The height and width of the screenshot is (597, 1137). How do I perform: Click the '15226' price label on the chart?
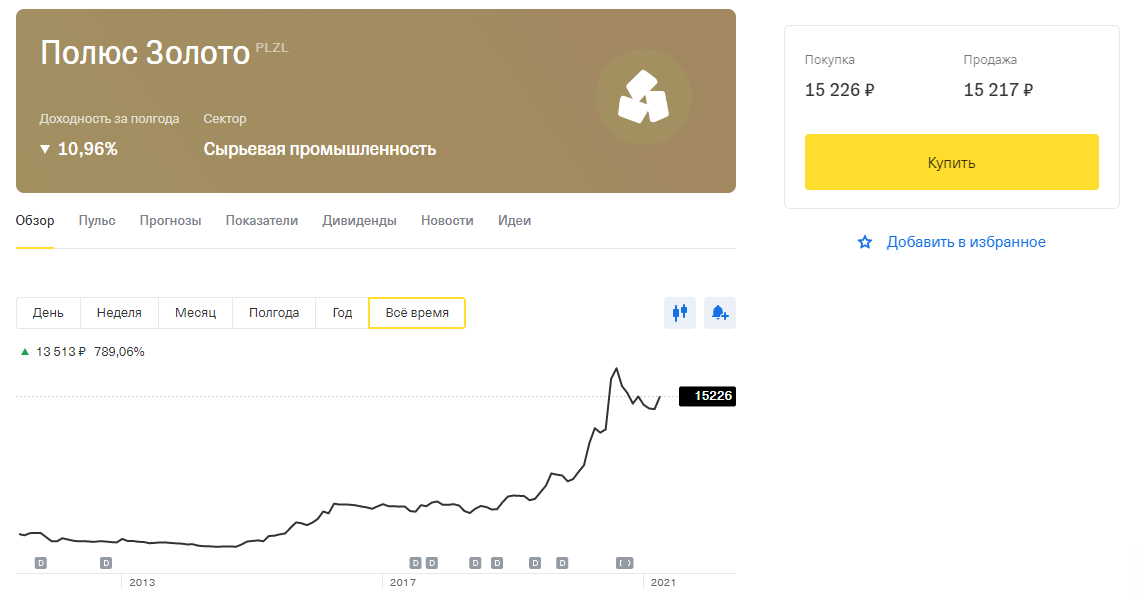click(707, 396)
